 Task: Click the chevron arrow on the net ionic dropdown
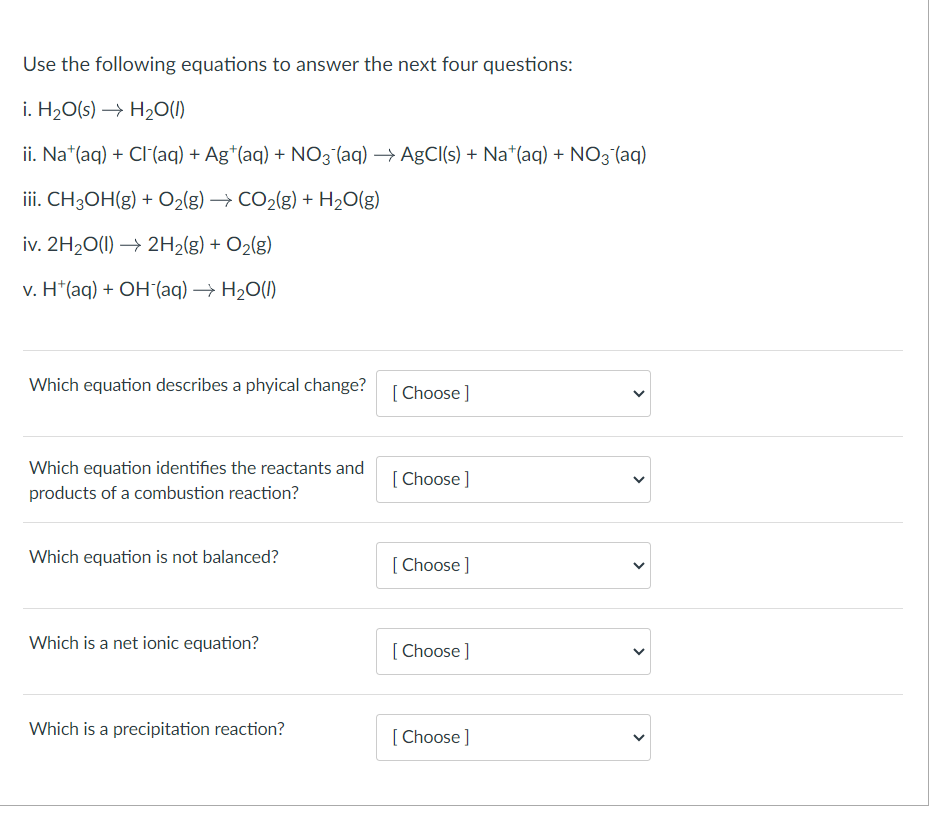coord(638,651)
